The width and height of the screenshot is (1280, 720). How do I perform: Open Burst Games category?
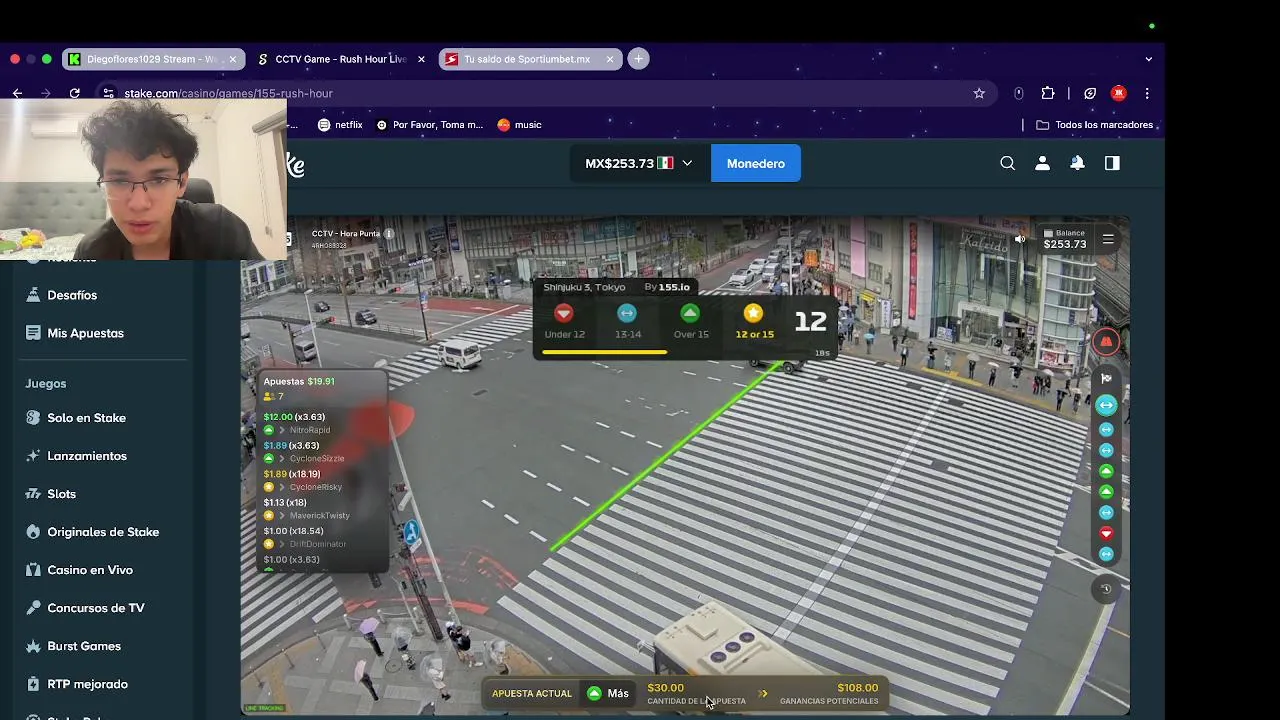[x=84, y=646]
